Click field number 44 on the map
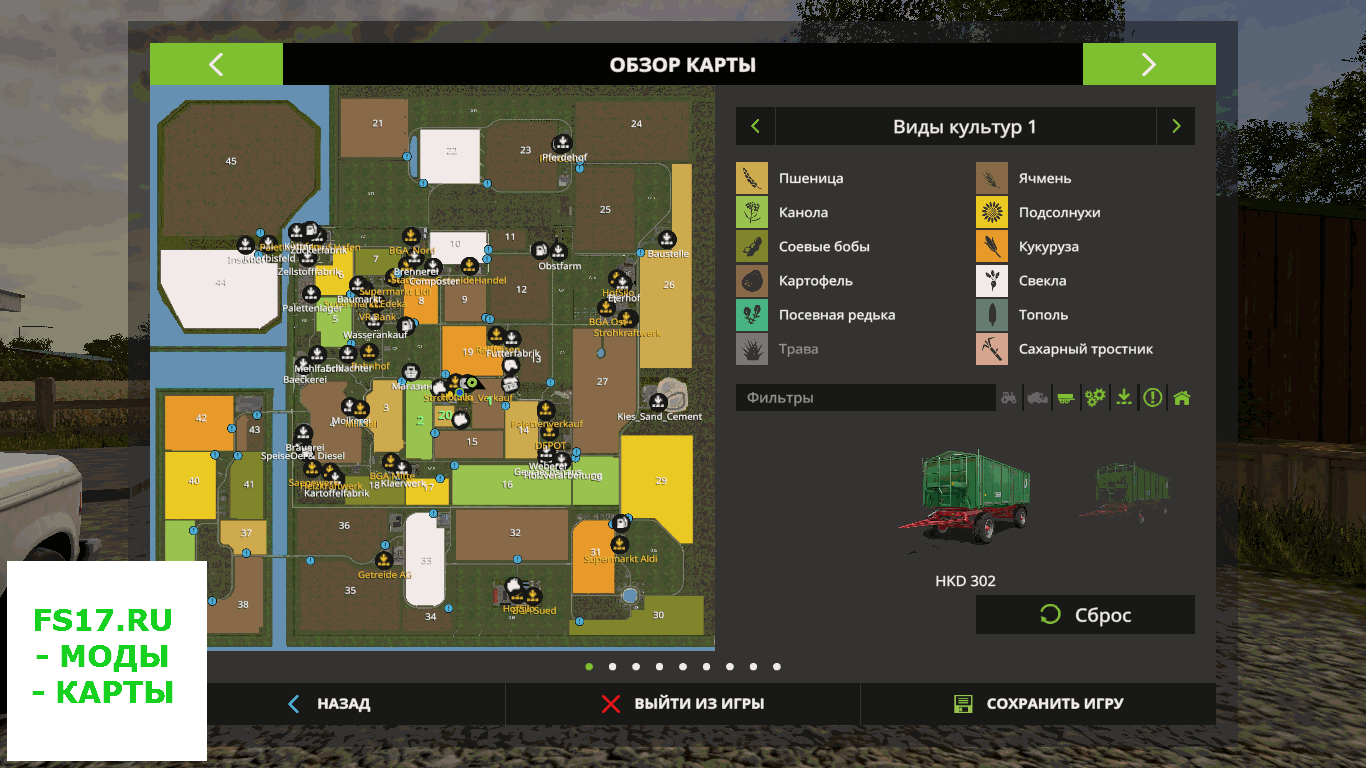The height and width of the screenshot is (768, 1366). pos(220,283)
